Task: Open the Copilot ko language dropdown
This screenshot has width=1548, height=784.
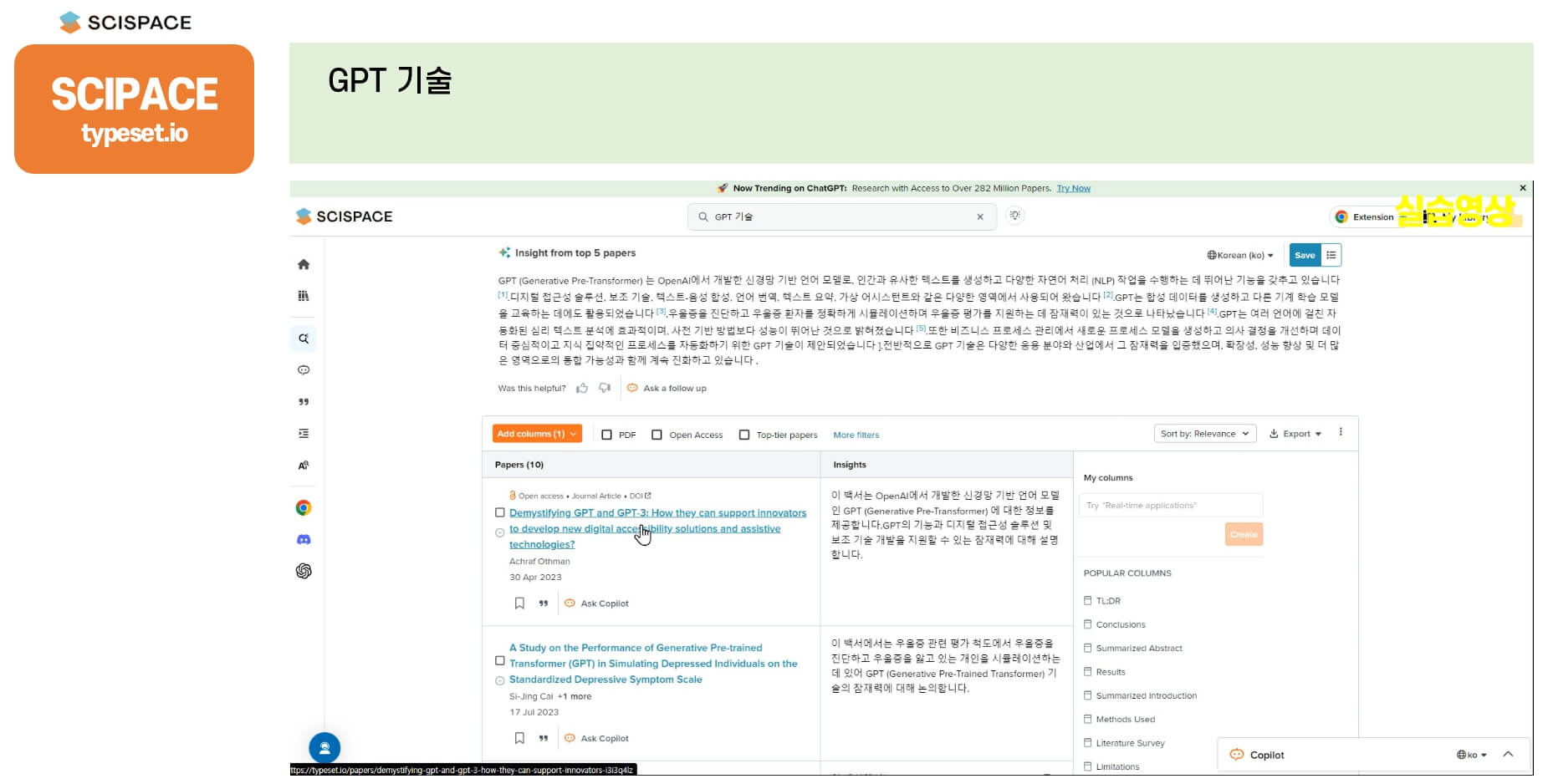Action: tap(1472, 755)
